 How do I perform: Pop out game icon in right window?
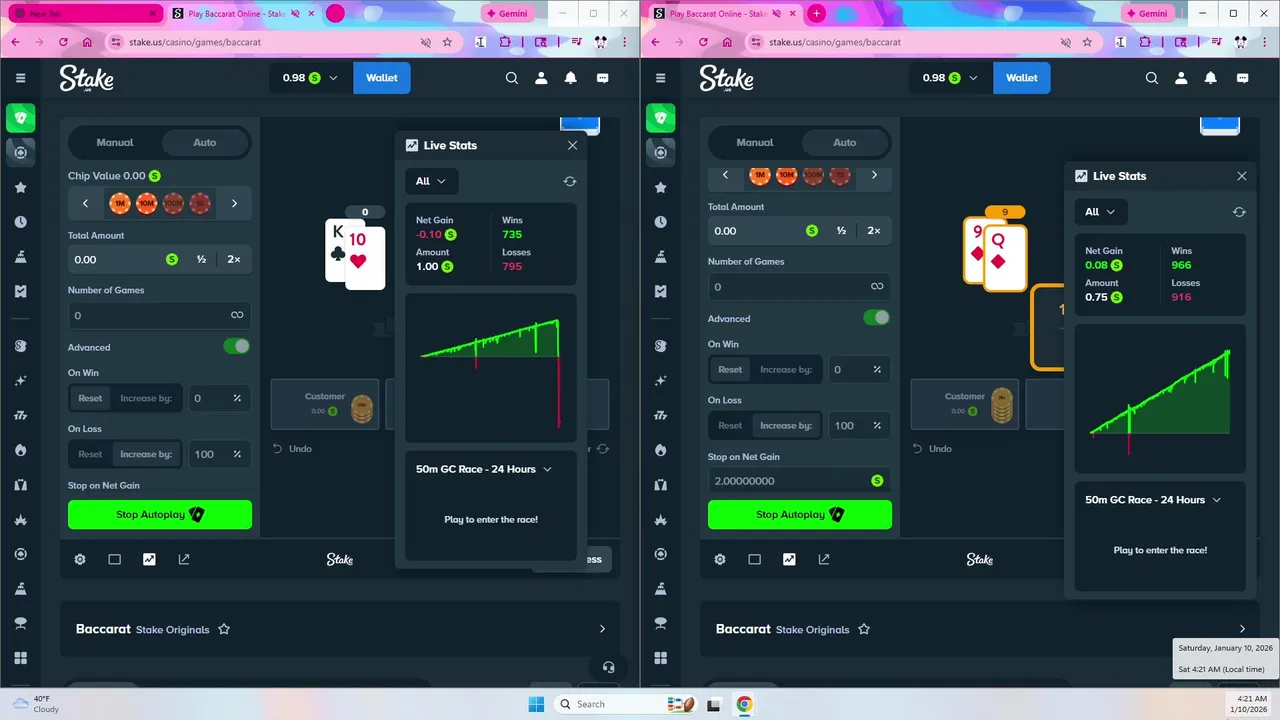point(824,559)
